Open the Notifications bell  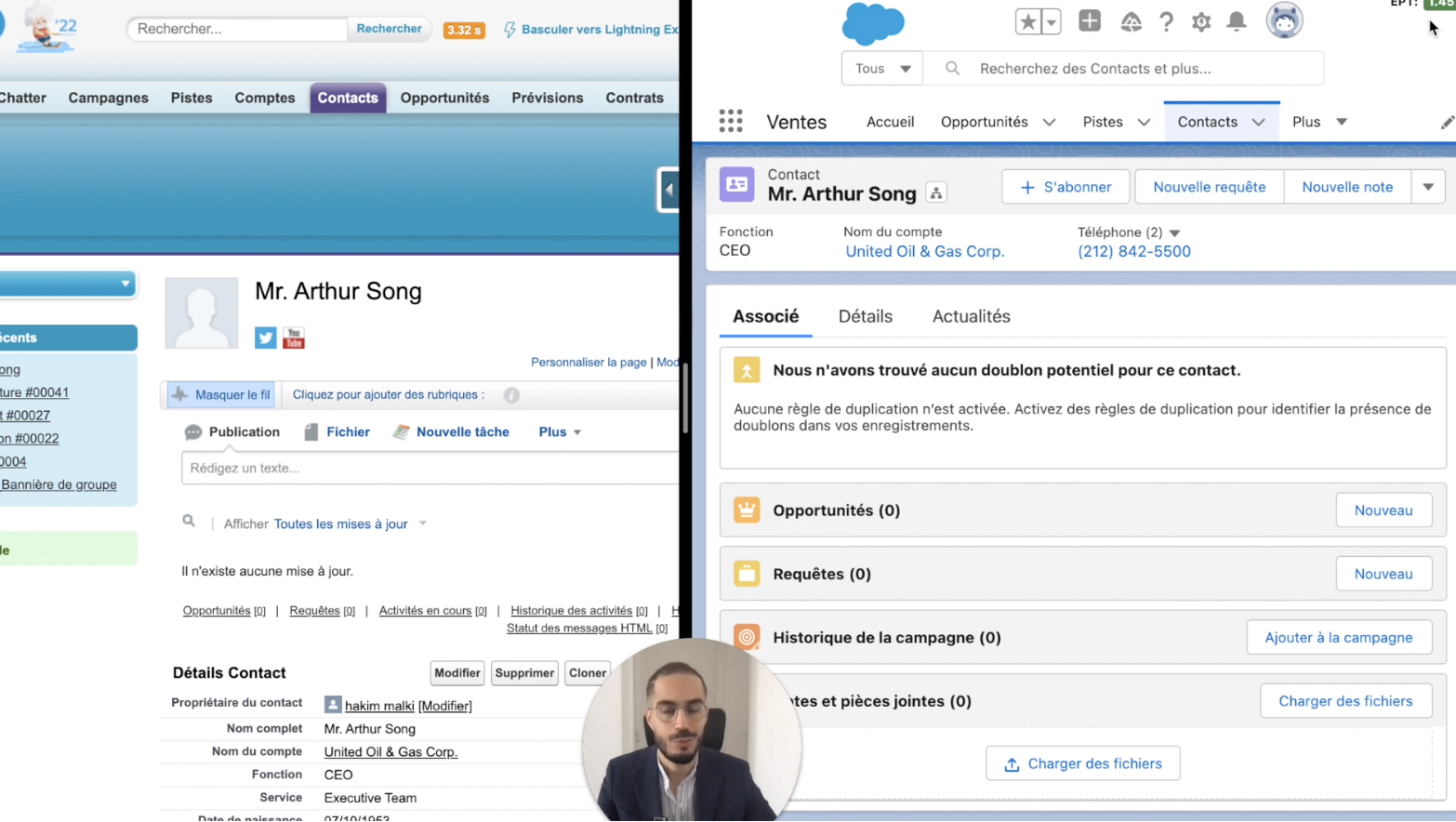coord(1237,21)
